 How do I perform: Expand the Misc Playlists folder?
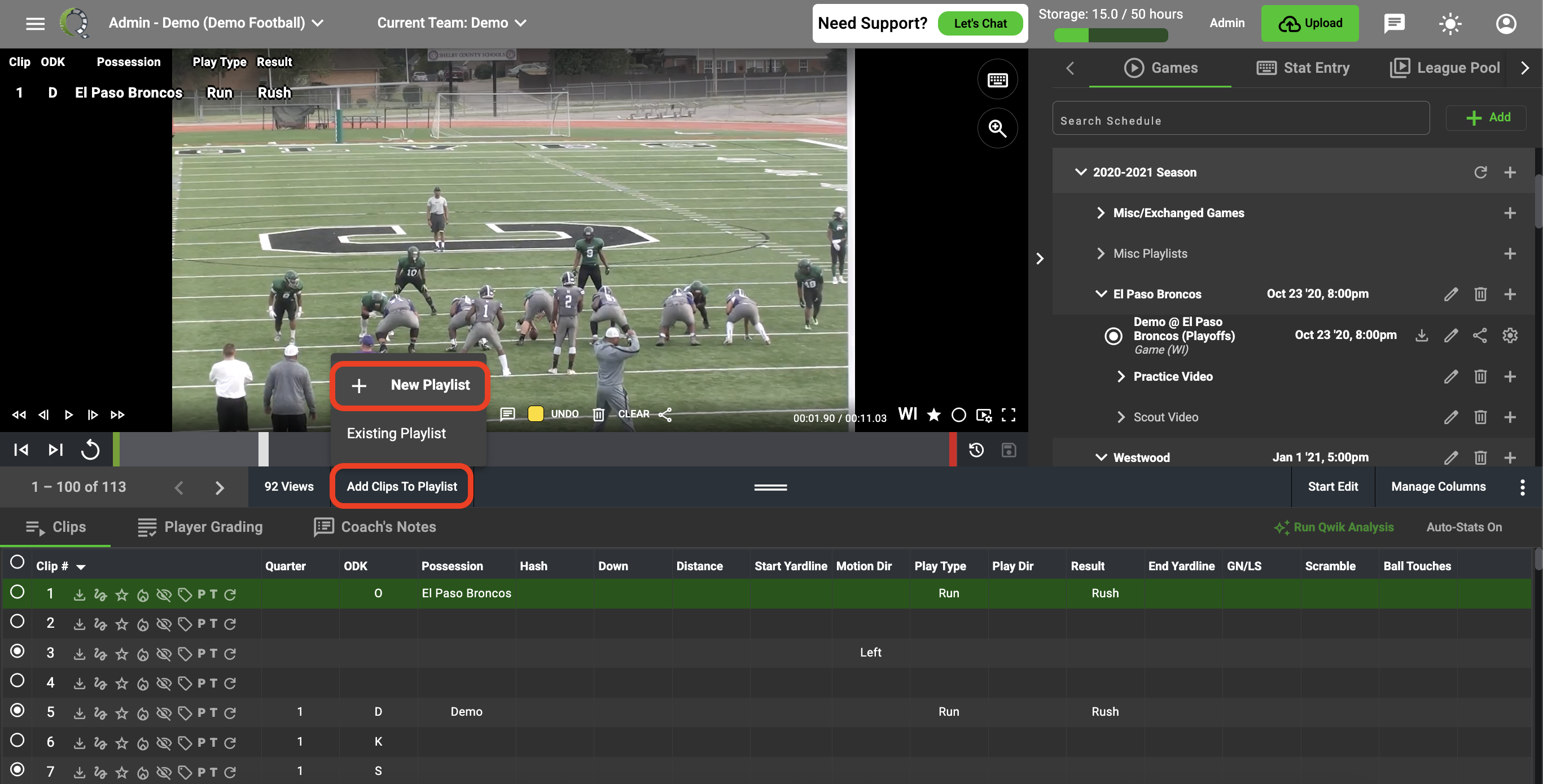coord(1100,253)
